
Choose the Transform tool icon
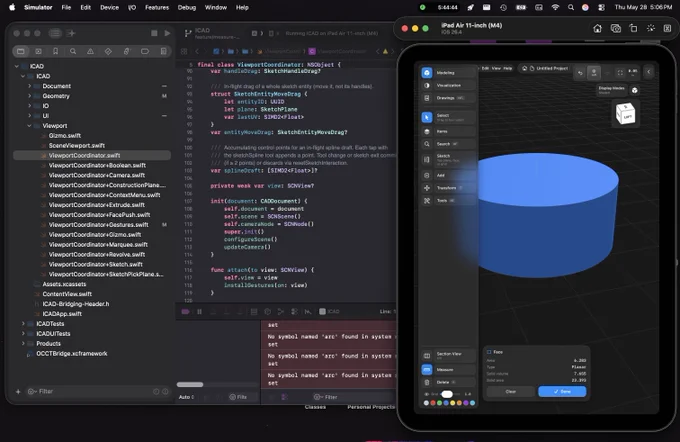coord(427,188)
